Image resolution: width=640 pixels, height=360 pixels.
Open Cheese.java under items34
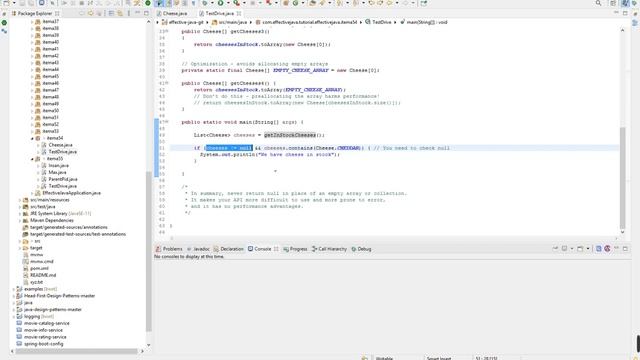pyautogui.click(x=60, y=145)
